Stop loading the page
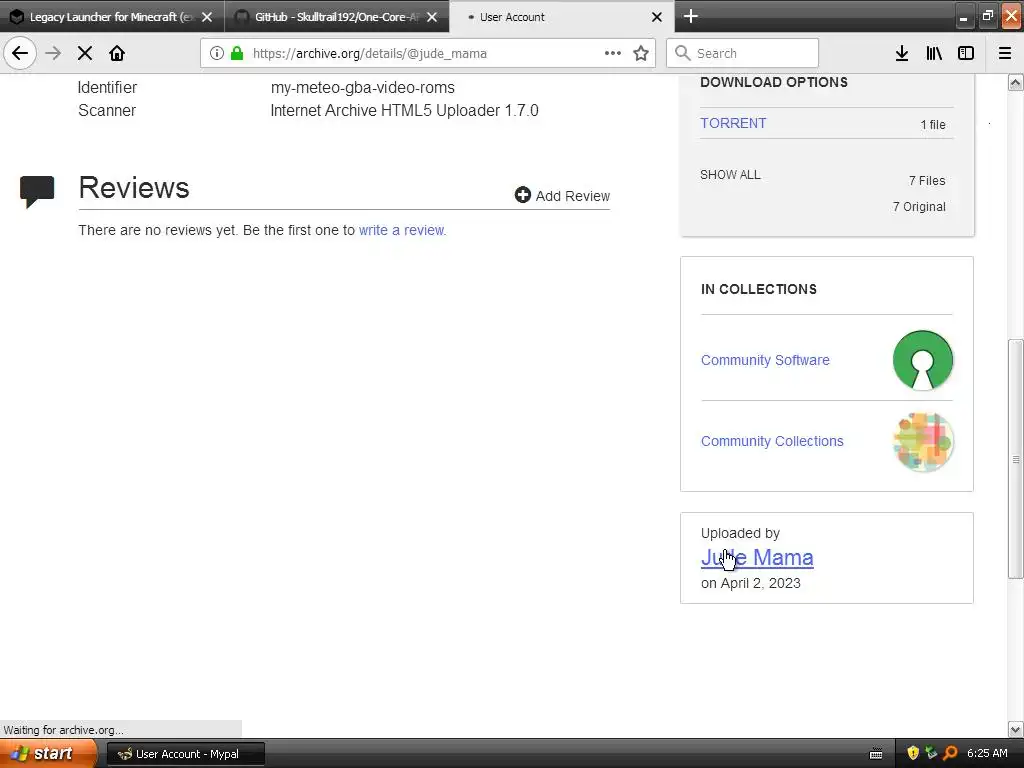1024x768 pixels. coord(85,53)
